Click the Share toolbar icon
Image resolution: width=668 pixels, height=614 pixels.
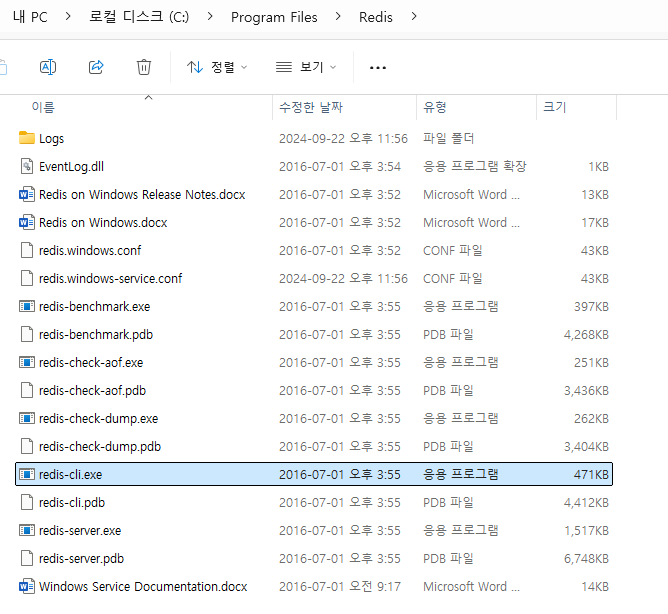(x=96, y=67)
